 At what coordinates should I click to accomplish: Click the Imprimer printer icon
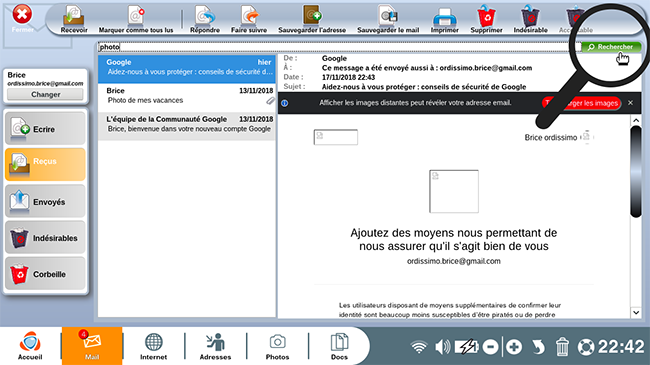click(x=444, y=17)
